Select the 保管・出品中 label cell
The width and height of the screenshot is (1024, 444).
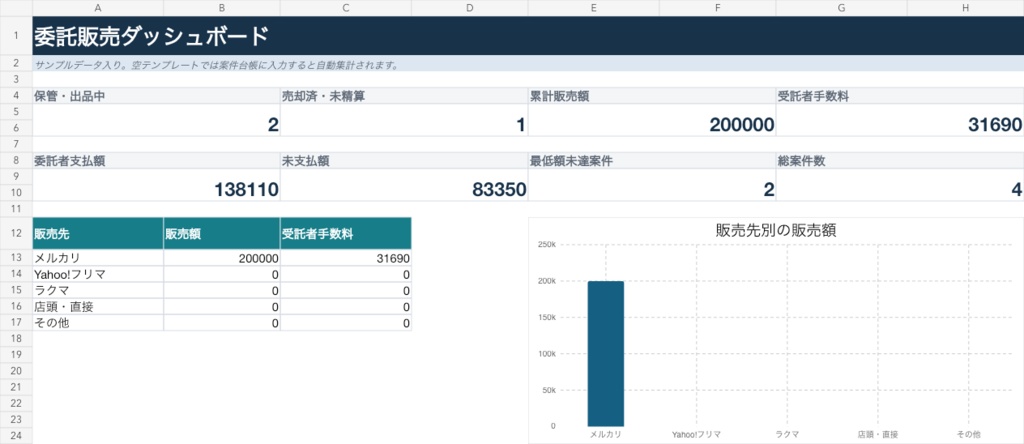pyautogui.click(x=156, y=96)
